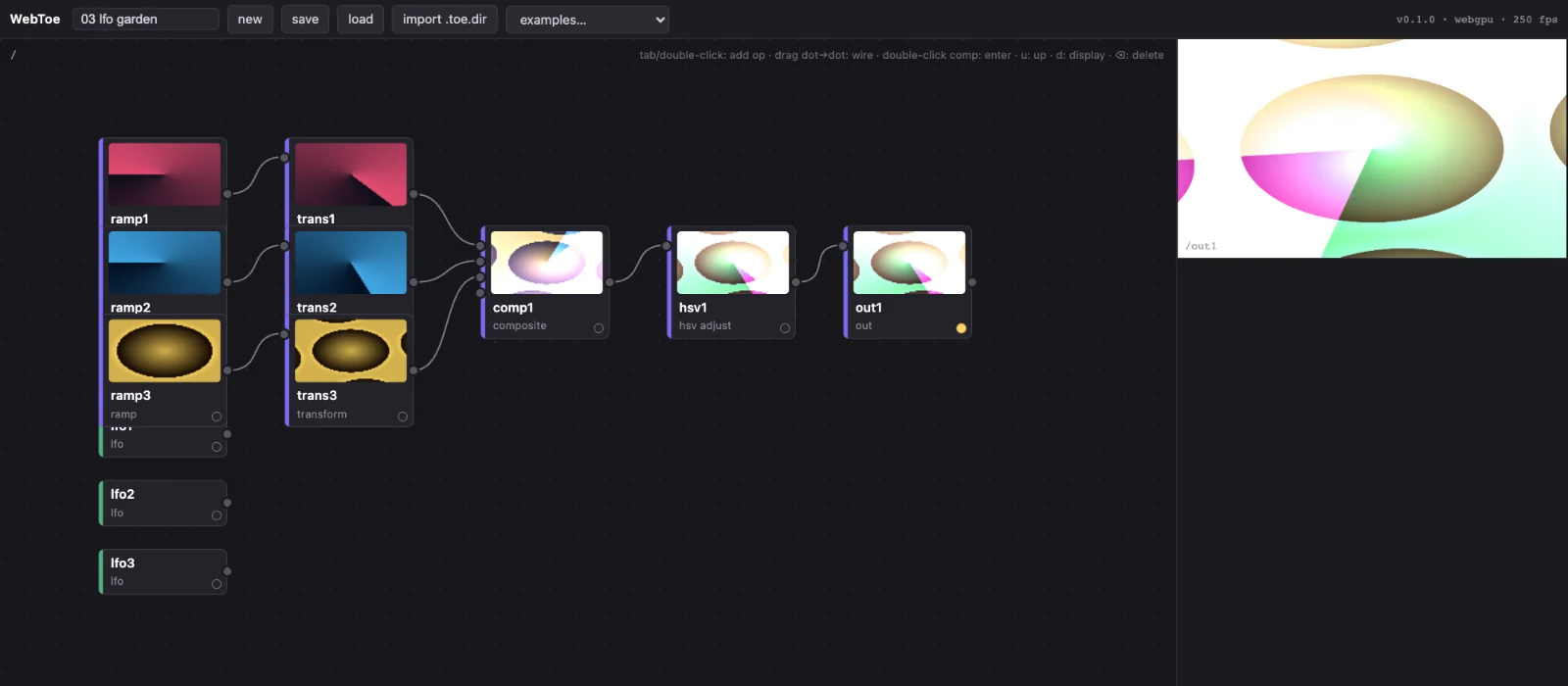This screenshot has width=1568, height=686.
Task: Click the new button
Action: click(250, 20)
